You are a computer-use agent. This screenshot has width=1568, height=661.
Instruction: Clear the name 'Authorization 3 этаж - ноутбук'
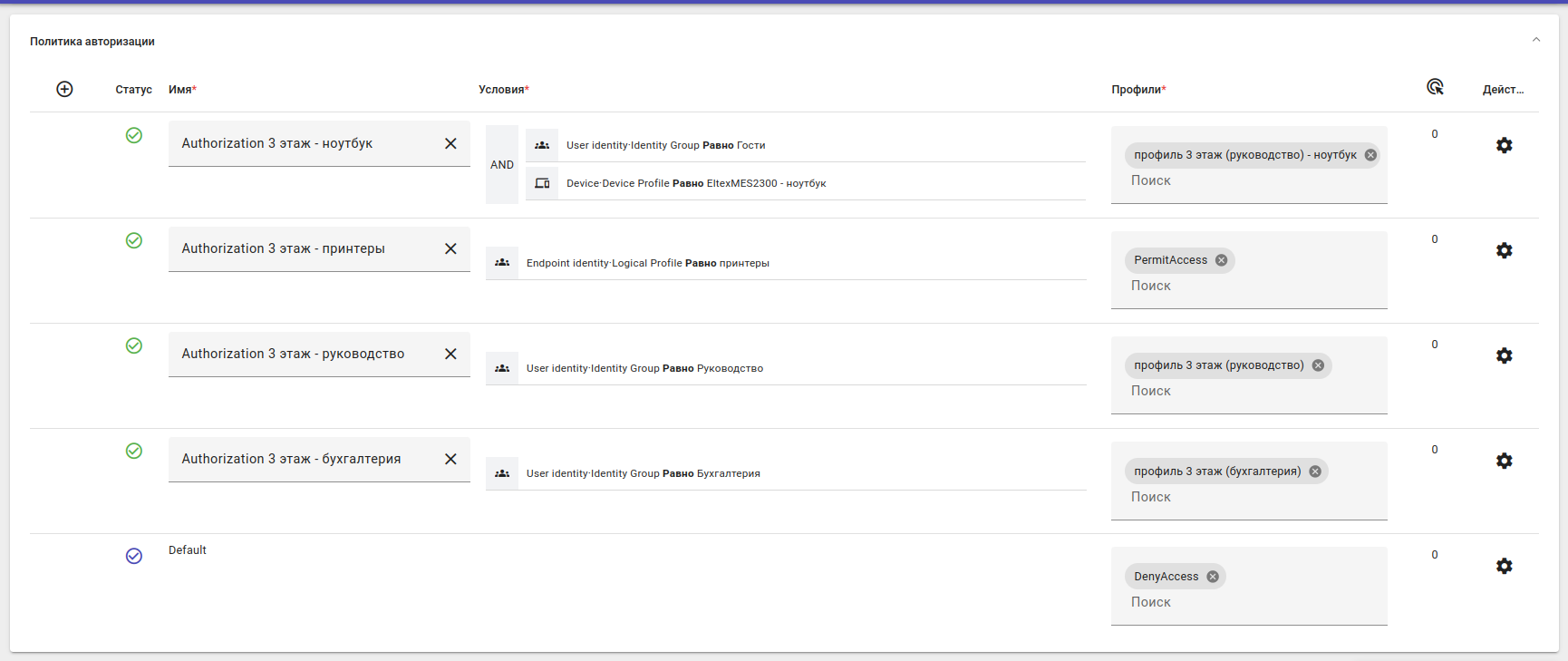450,143
